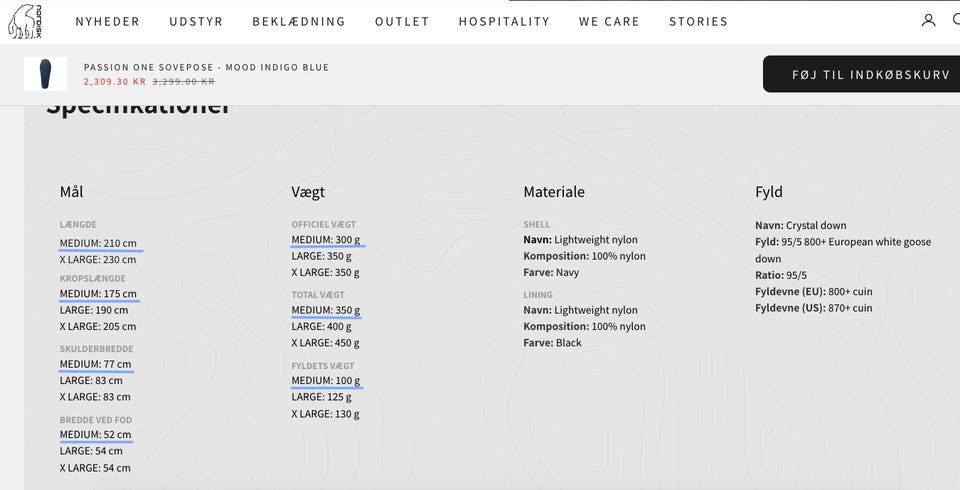Go to the OUTLET section
The height and width of the screenshot is (490, 960).
(x=402, y=21)
